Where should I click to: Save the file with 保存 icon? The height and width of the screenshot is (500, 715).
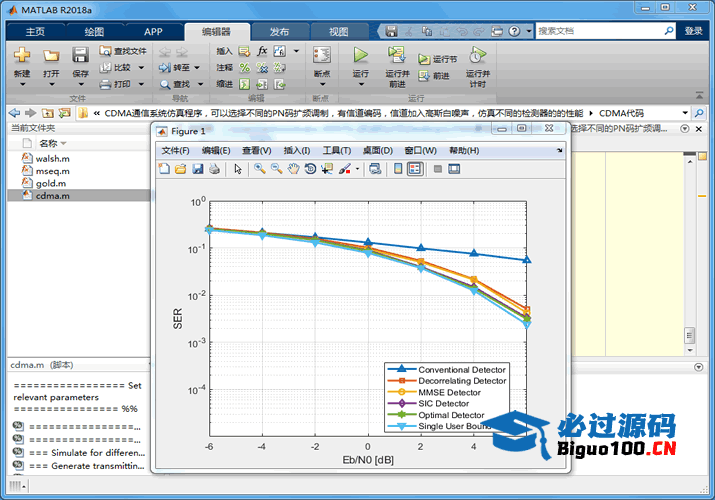pyautogui.click(x=80, y=55)
